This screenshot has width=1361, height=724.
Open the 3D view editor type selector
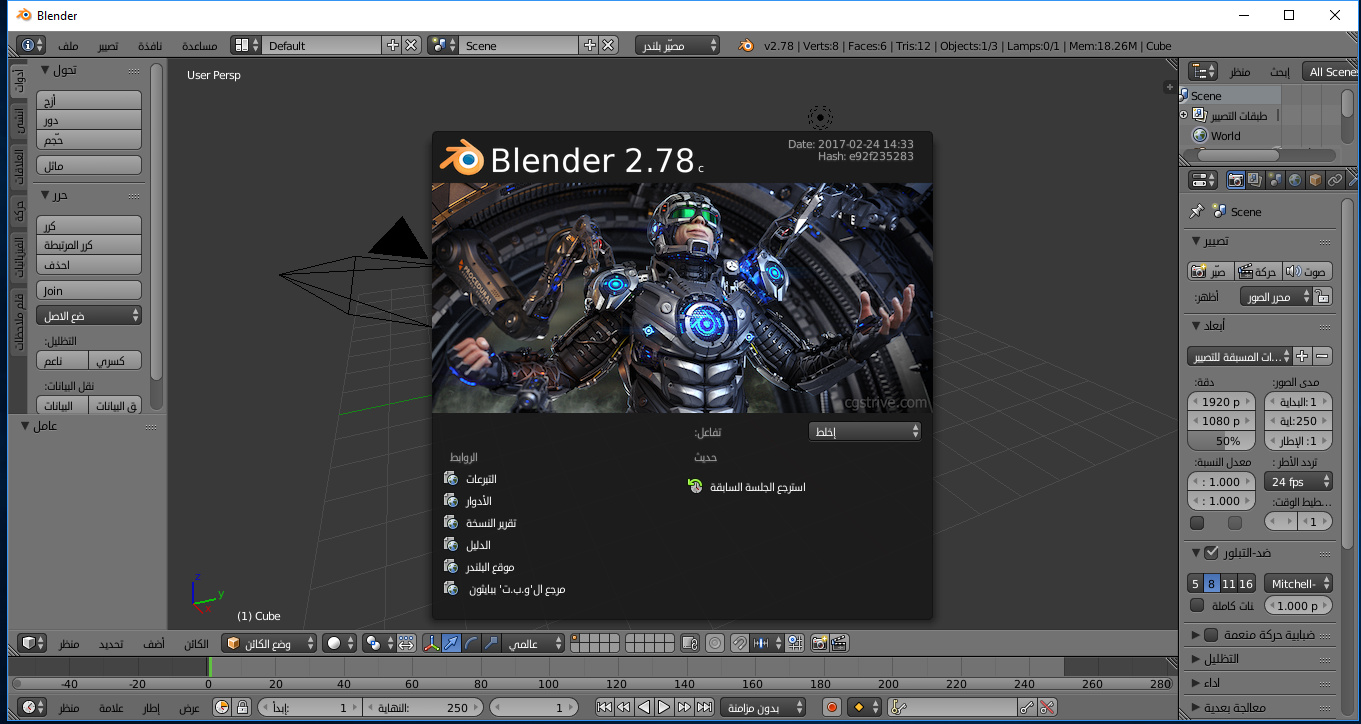(x=33, y=643)
